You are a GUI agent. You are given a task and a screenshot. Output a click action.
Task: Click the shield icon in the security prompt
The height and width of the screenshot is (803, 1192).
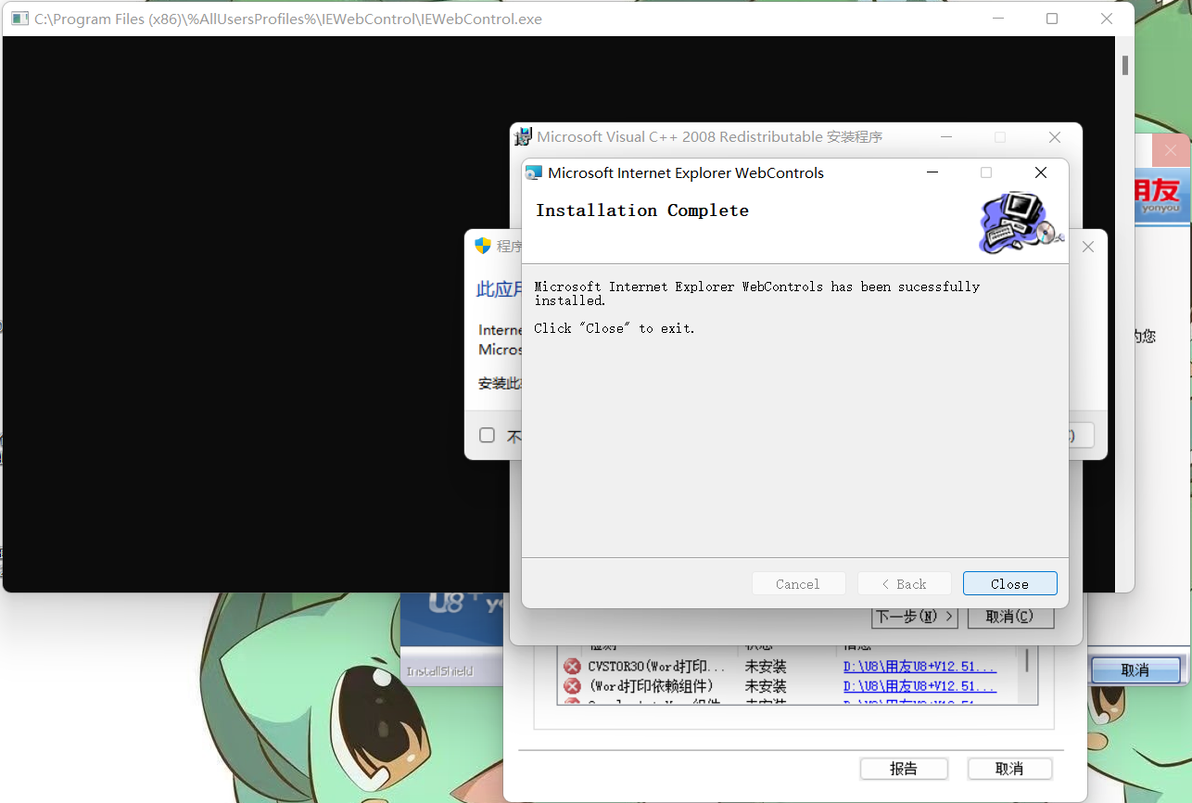point(483,246)
